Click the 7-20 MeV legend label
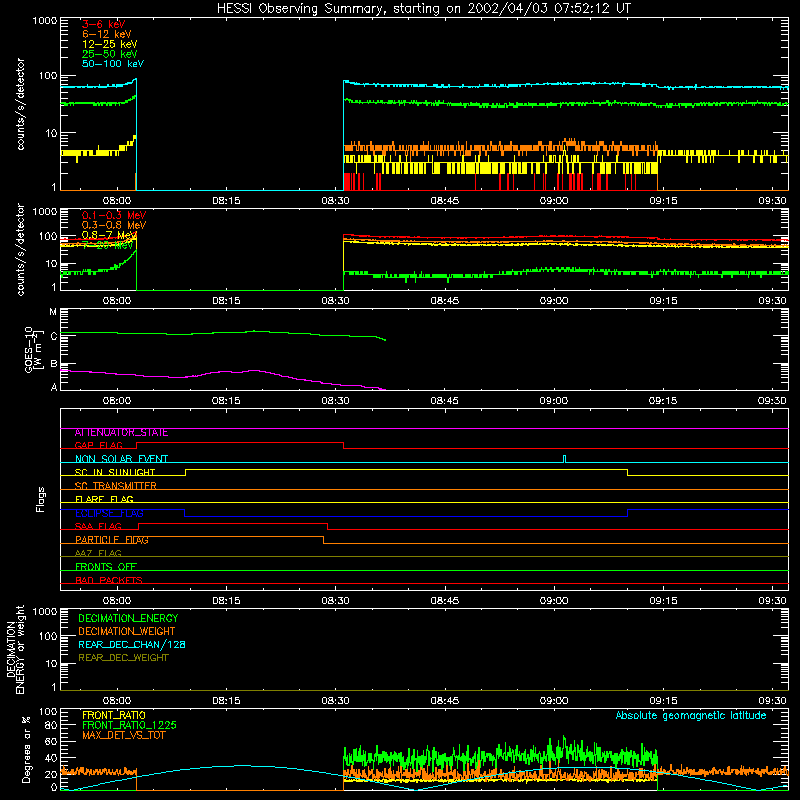Viewport: 800px width, 800px height. click(x=108, y=245)
